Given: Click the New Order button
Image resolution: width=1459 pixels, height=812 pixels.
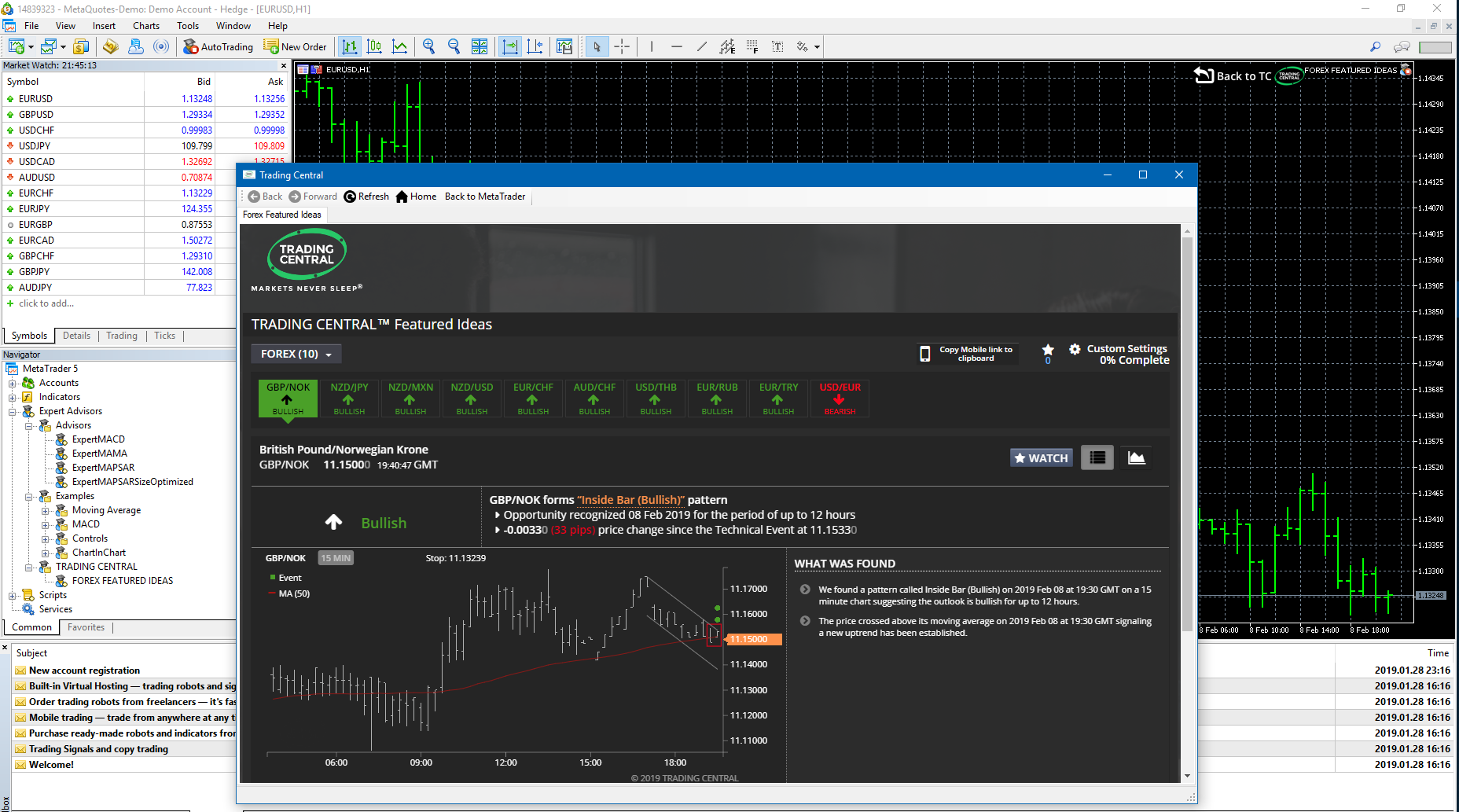Looking at the screenshot, I should (295, 47).
